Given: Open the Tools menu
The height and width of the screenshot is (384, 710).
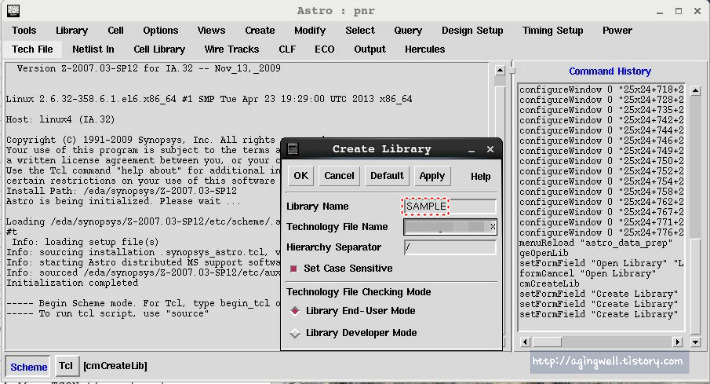Looking at the screenshot, I should [x=24, y=31].
